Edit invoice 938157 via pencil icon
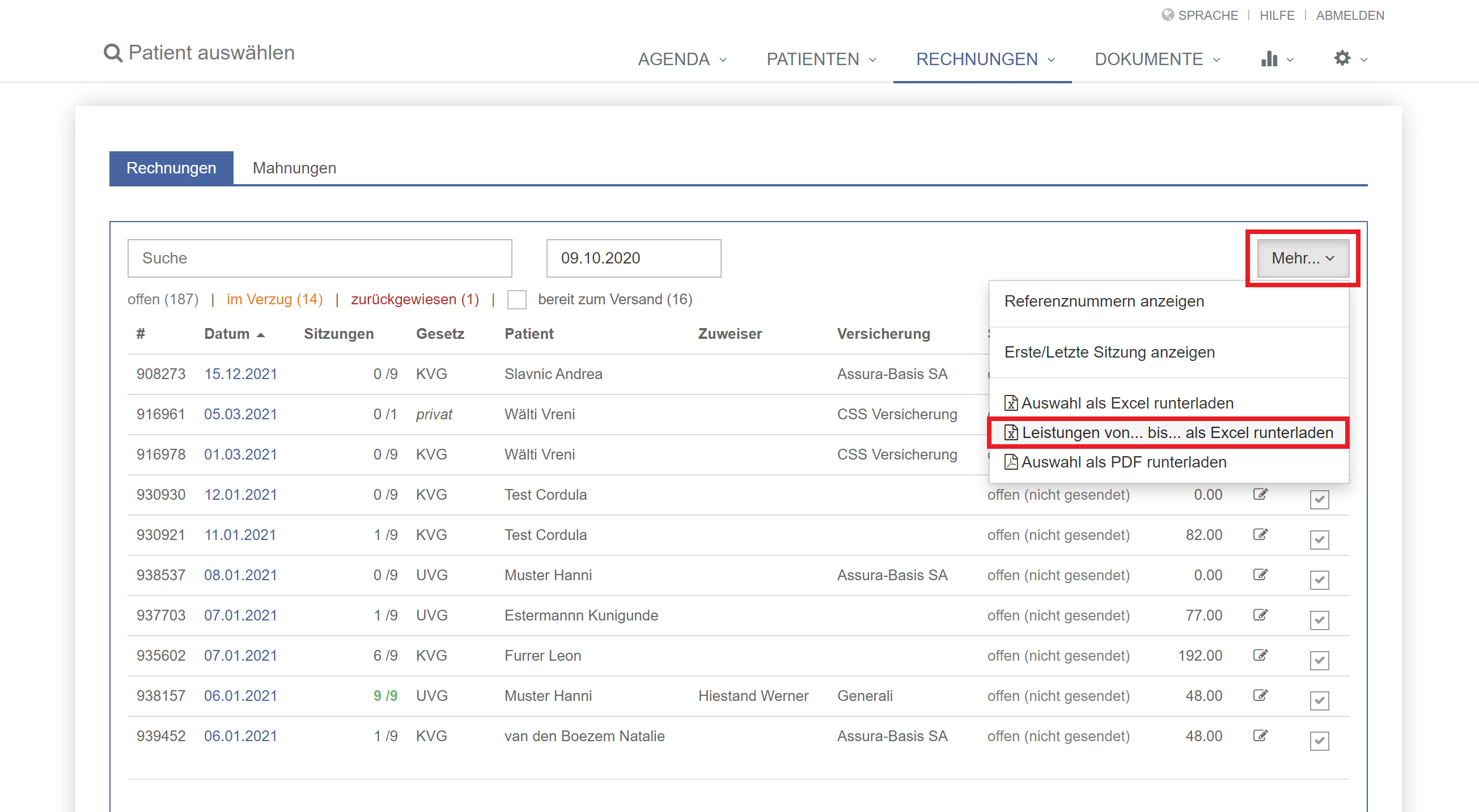Image resolution: width=1479 pixels, height=812 pixels. [1260, 695]
